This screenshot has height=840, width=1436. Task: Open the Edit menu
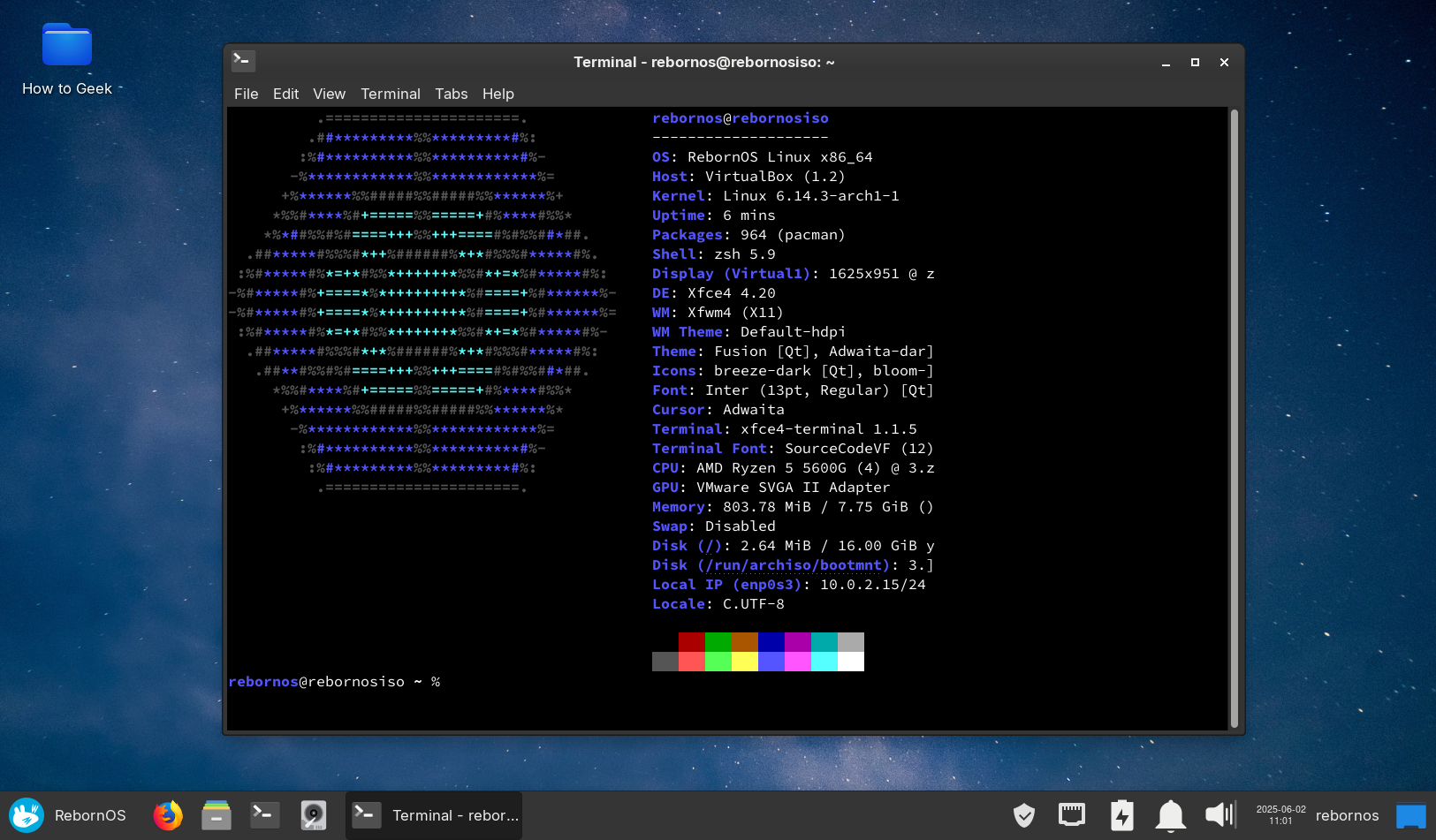(x=285, y=94)
